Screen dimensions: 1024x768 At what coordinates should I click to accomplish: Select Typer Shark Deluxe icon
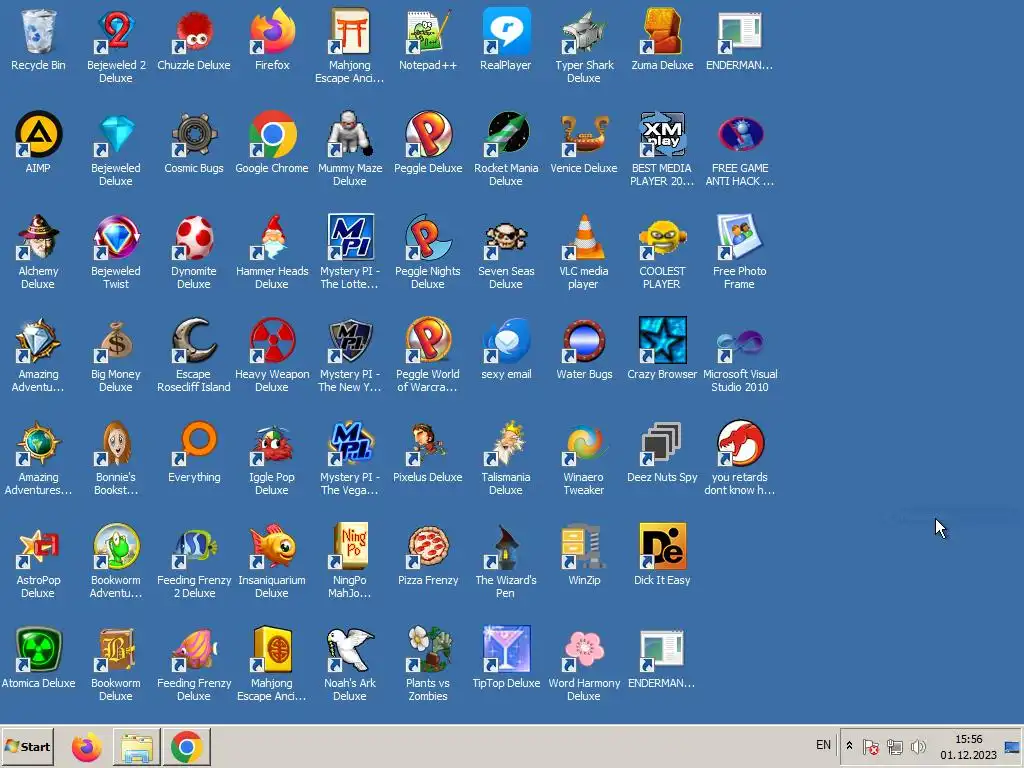coord(584,31)
